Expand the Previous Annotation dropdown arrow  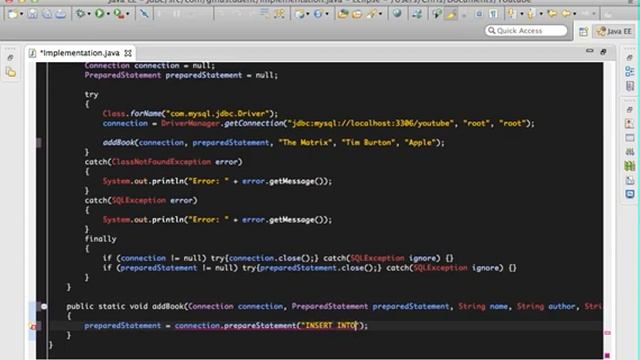pos(541,14)
